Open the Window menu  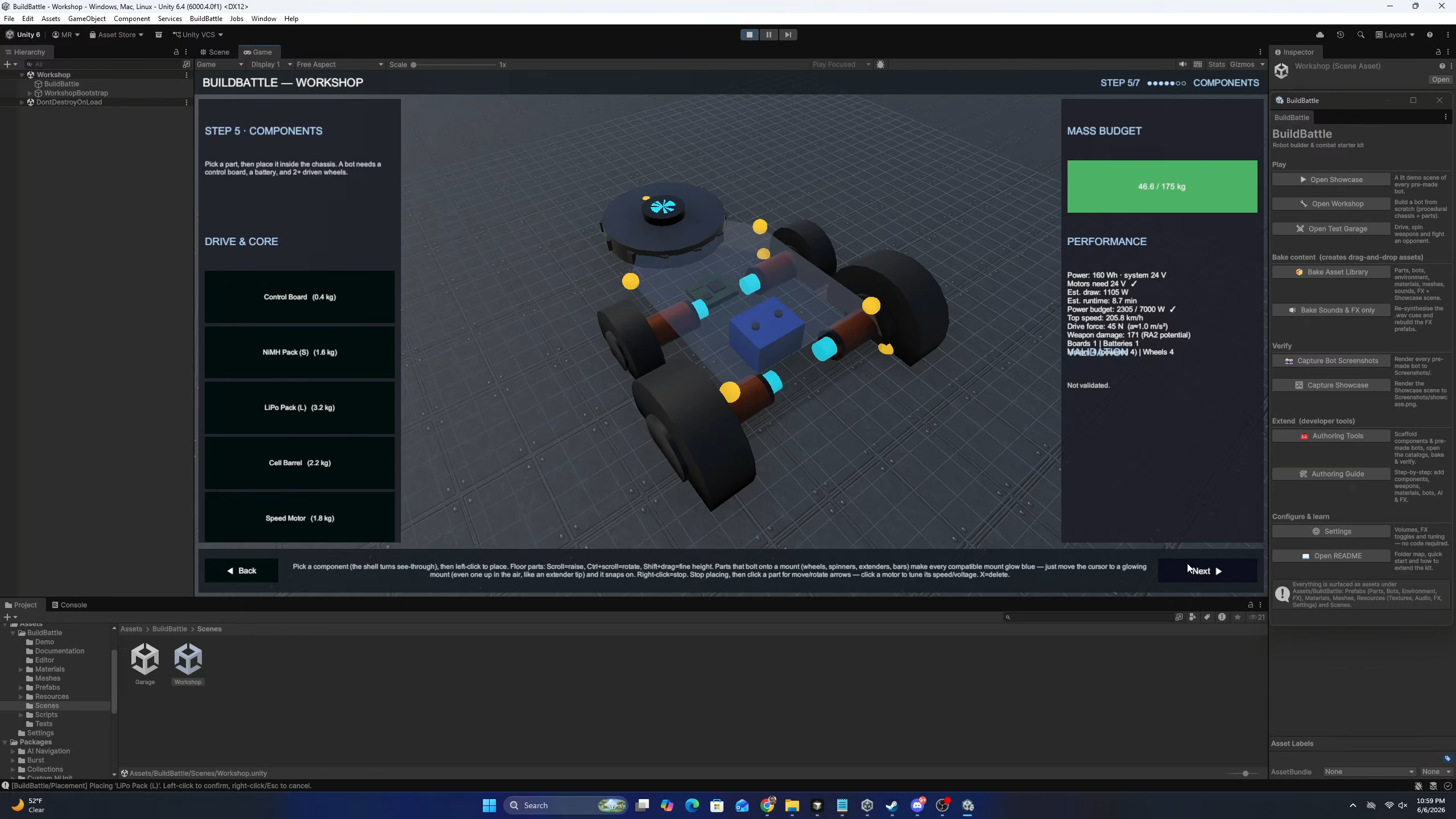coord(264,19)
